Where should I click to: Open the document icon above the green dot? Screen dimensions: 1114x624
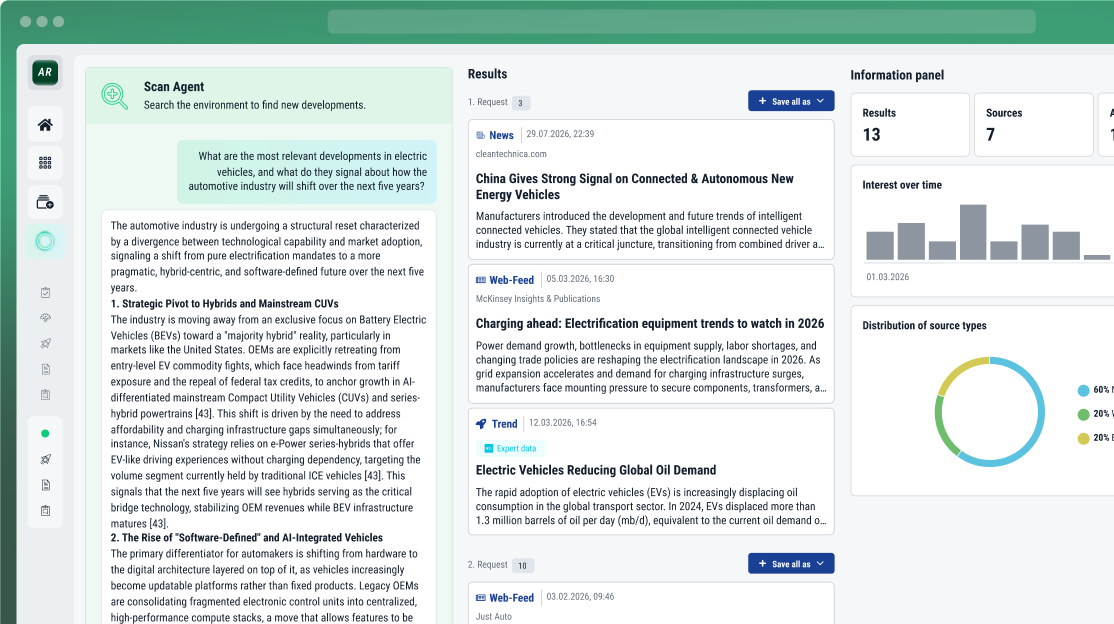45,369
